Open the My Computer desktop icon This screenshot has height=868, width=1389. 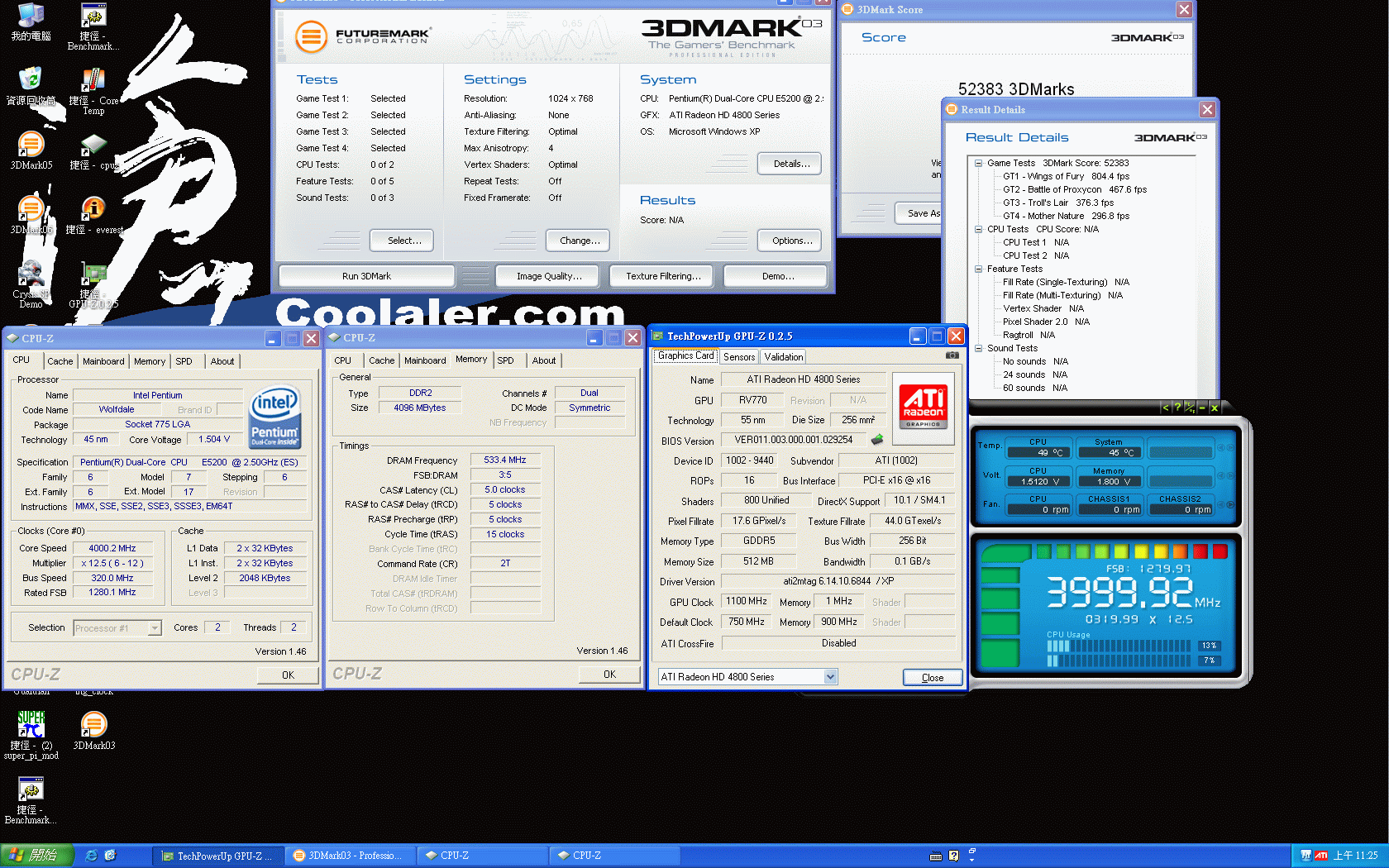click(x=31, y=21)
